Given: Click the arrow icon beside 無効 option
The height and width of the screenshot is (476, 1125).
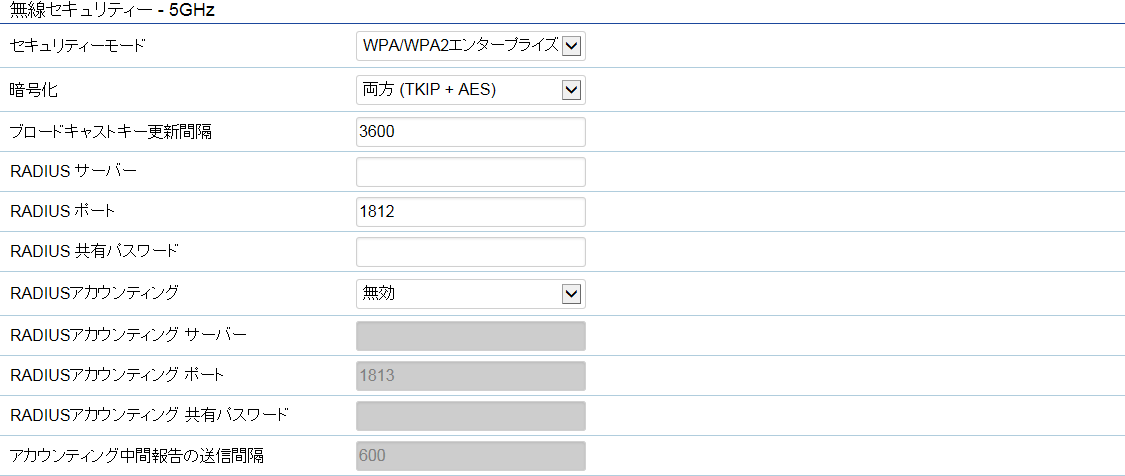Looking at the screenshot, I should click(571, 294).
